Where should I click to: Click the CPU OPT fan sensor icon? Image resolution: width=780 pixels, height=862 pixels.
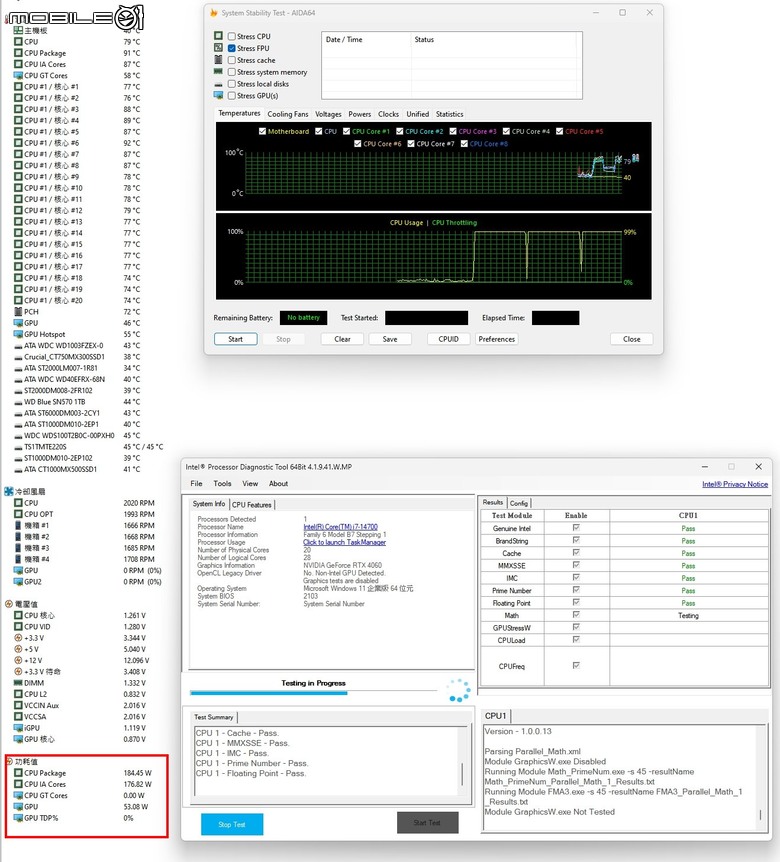pos(18,514)
